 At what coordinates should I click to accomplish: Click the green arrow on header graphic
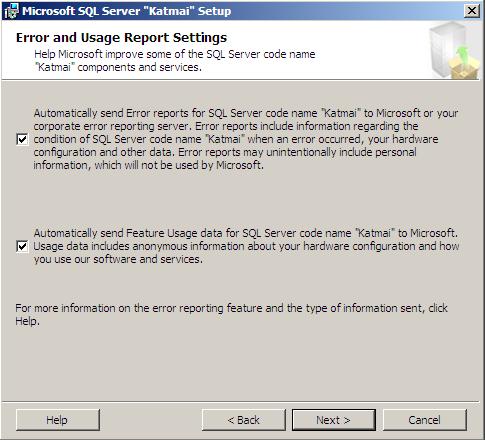pos(462,55)
